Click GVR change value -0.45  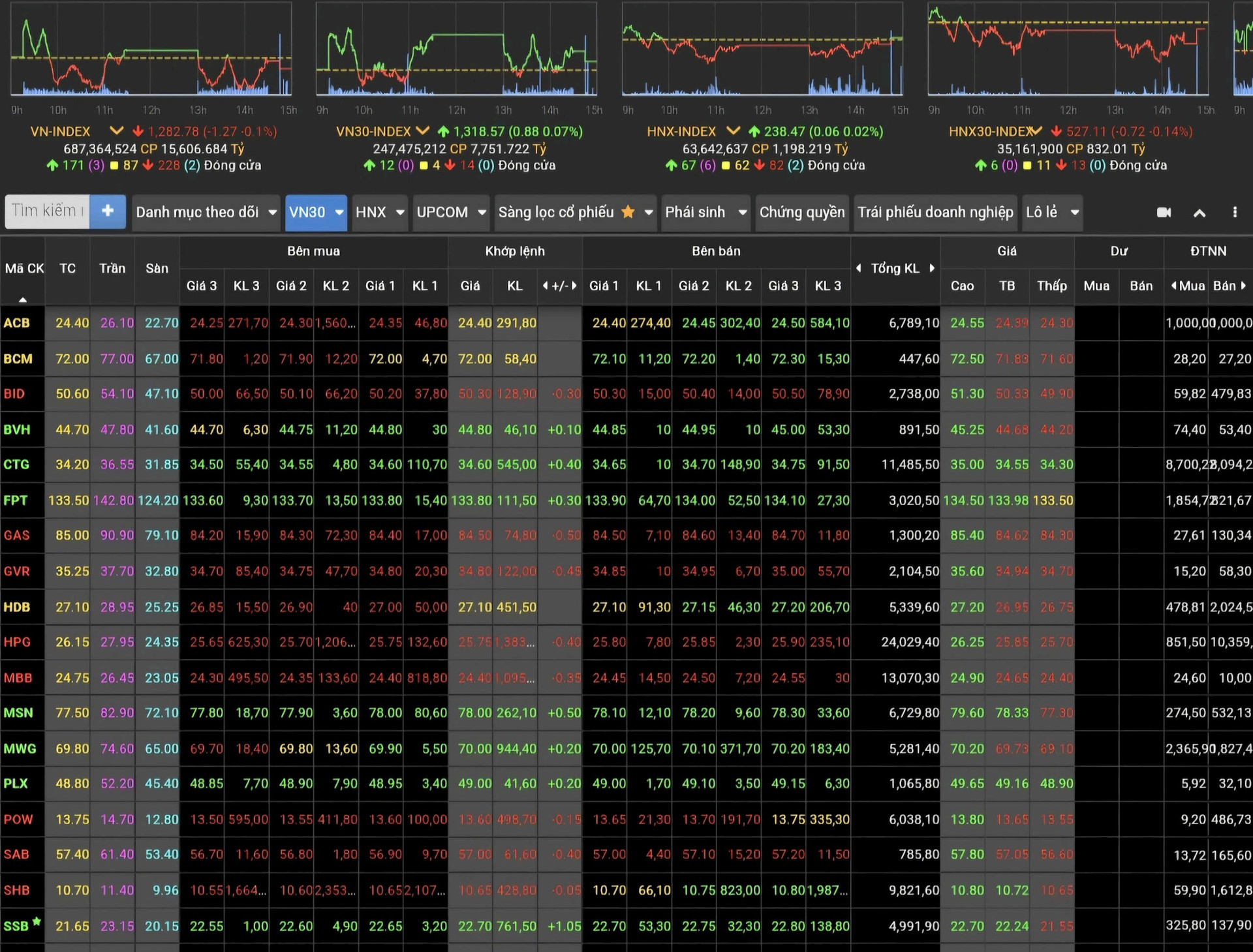click(x=566, y=572)
